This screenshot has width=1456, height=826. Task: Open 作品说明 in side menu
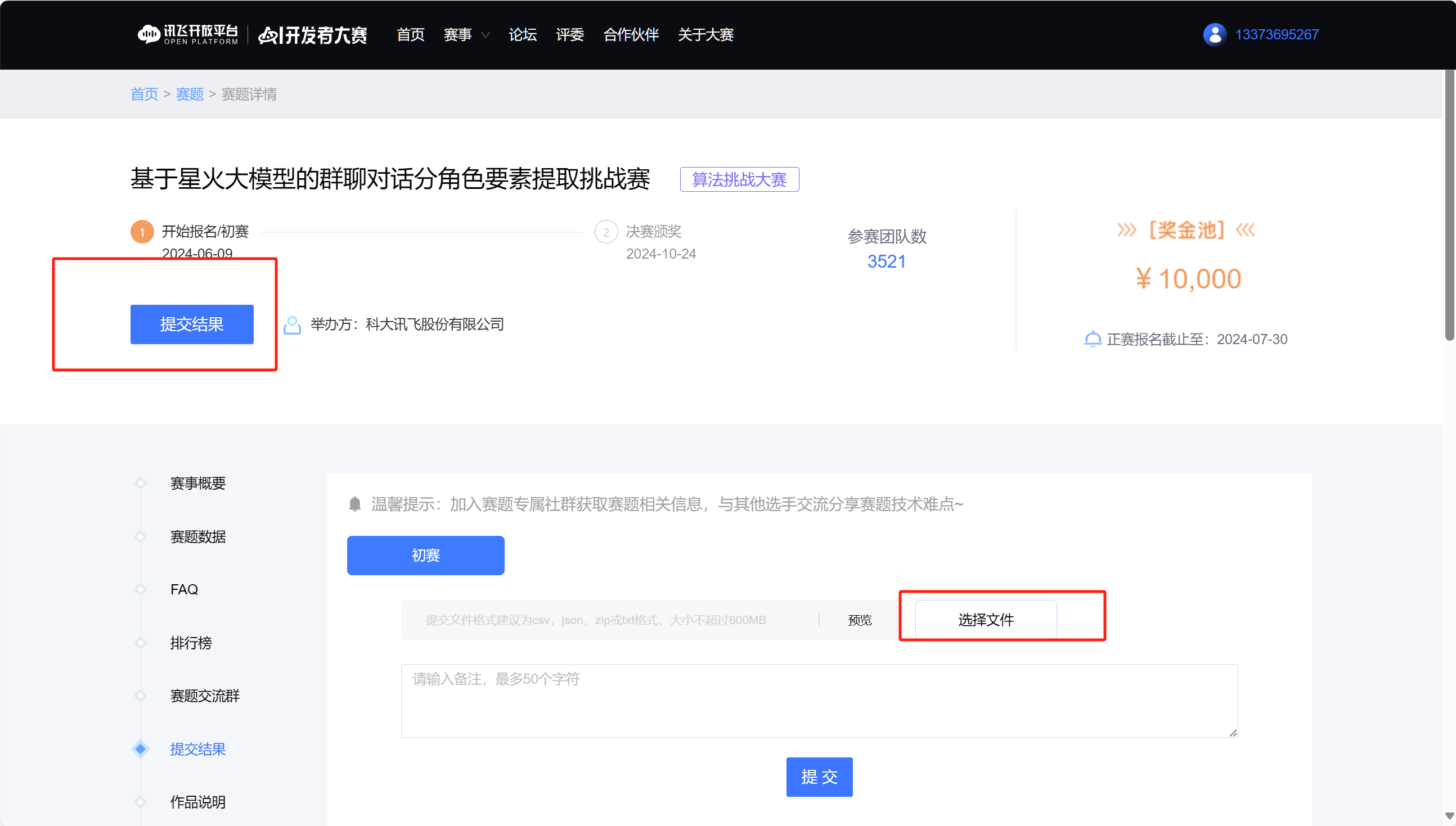click(x=198, y=802)
